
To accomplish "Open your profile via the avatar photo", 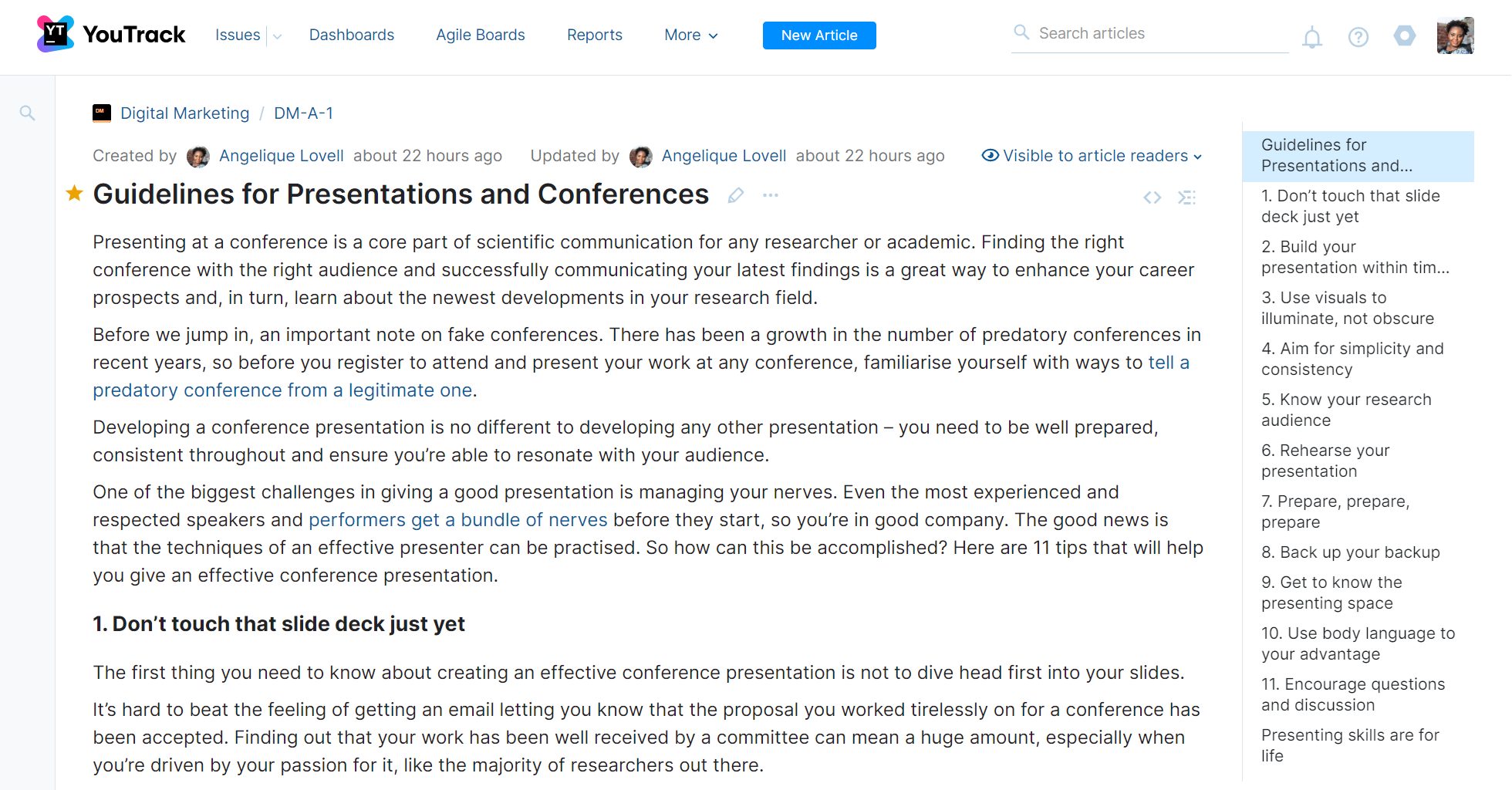I will (1455, 35).
